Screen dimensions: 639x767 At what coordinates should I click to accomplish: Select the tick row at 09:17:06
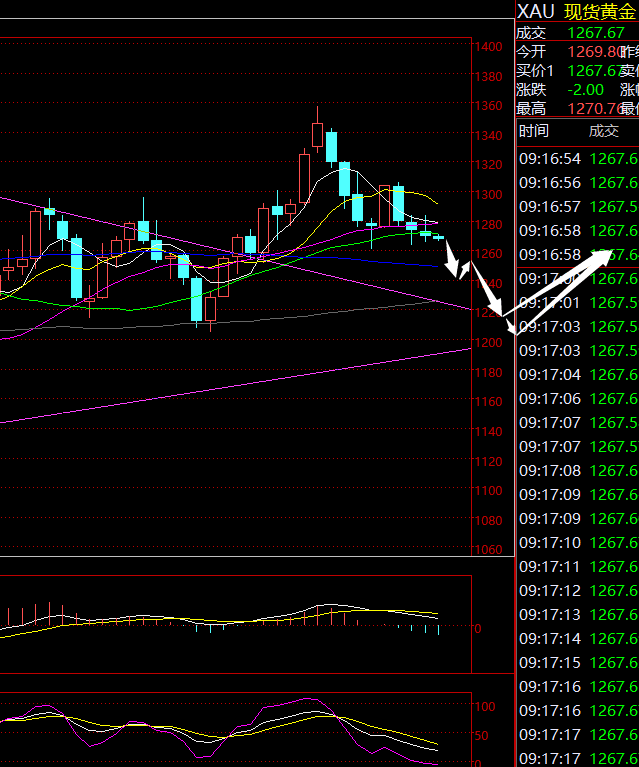(x=577, y=399)
